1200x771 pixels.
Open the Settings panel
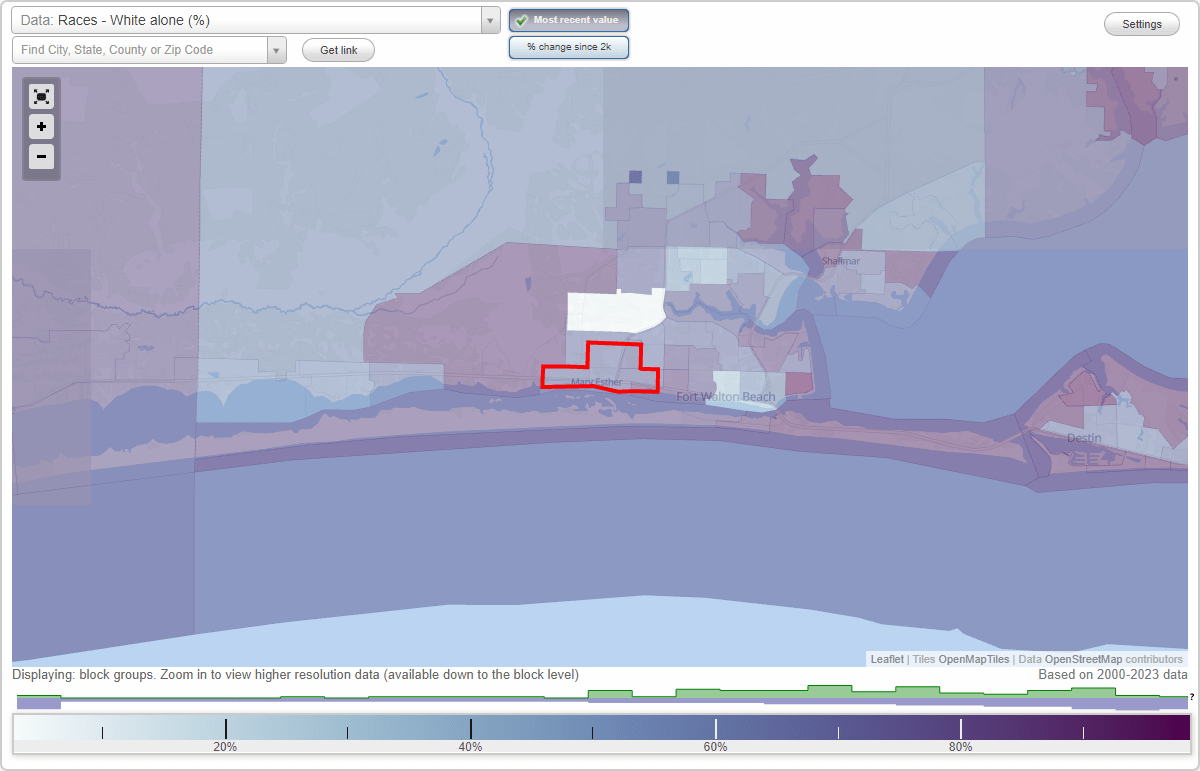1141,23
